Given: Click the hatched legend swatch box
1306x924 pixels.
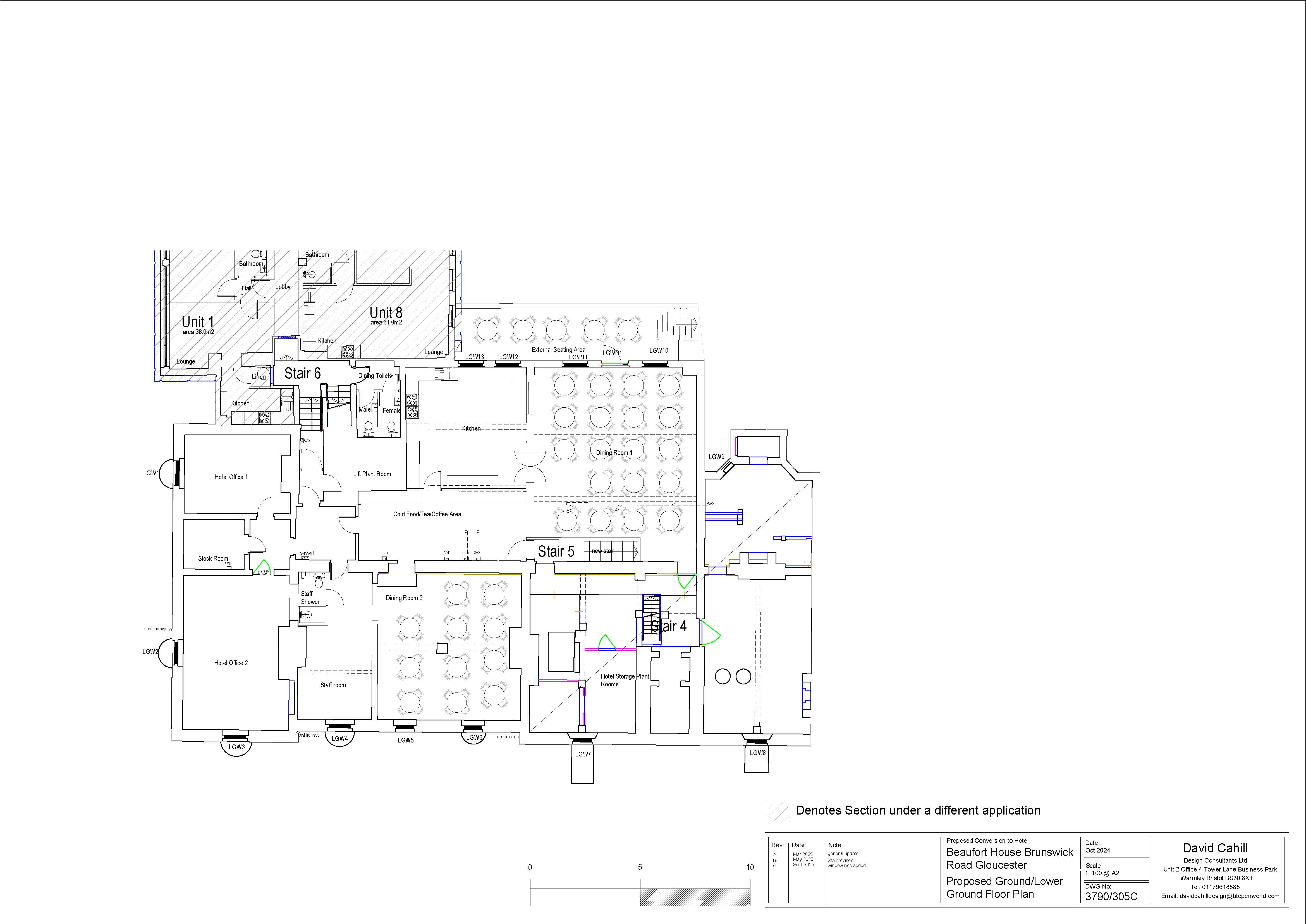Looking at the screenshot, I should click(x=778, y=811).
